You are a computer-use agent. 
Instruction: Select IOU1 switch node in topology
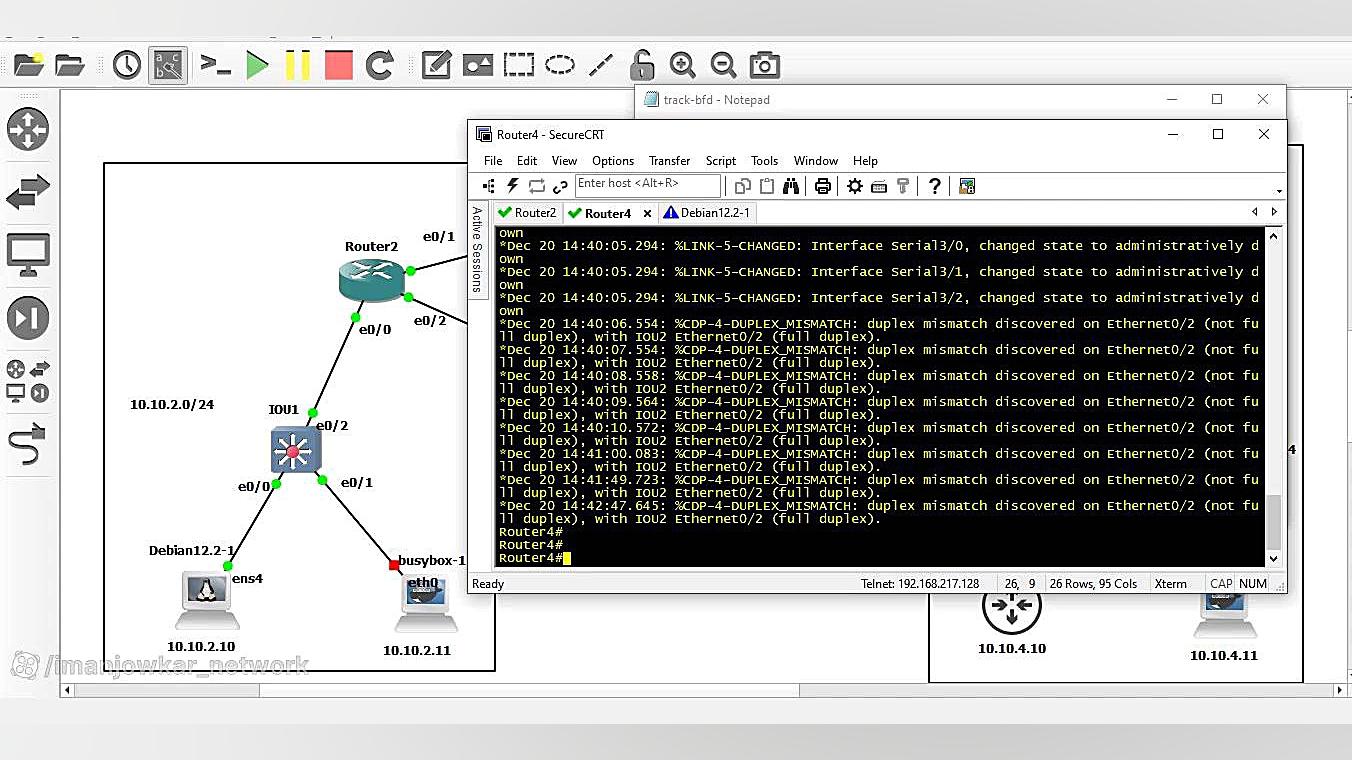pyautogui.click(x=295, y=450)
